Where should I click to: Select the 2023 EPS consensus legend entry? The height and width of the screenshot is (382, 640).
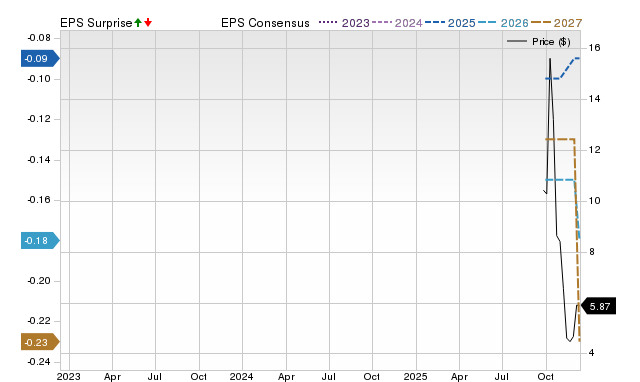coord(344,23)
